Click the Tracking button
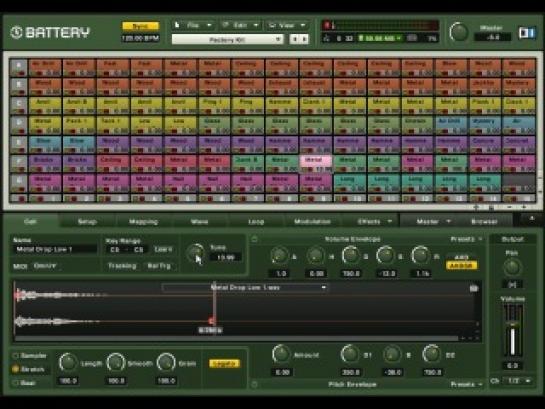Screen dimensions: 545x409 (x=122, y=266)
